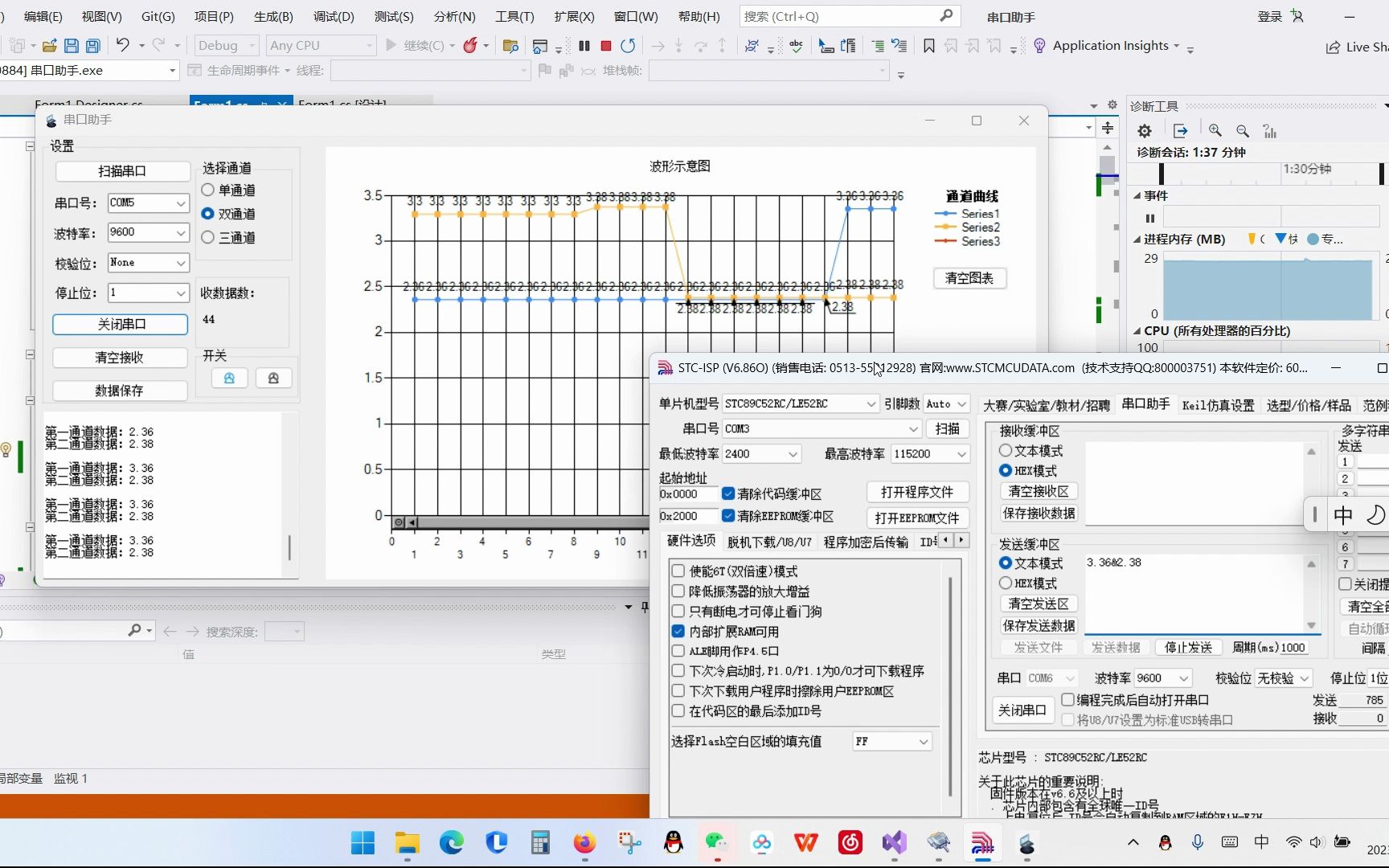Toggle 使能6T(双倍速)模式 checkbox
The width and height of the screenshot is (1389, 868).
coord(678,571)
